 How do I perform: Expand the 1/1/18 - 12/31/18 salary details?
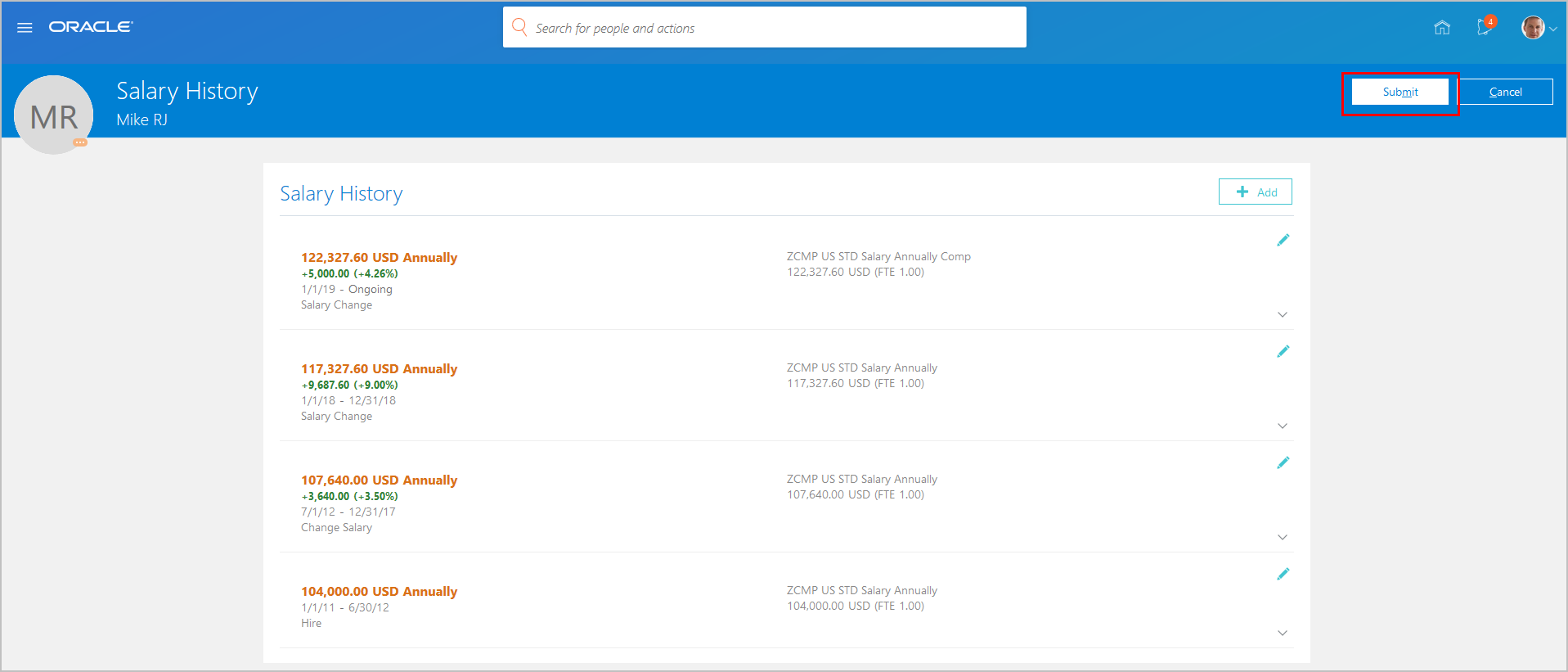coord(1283,426)
